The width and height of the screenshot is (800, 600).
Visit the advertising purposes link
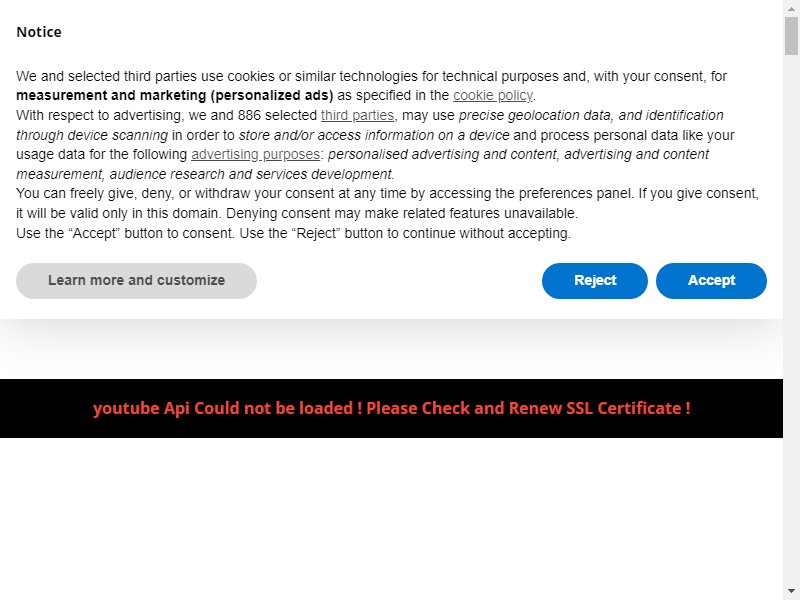point(255,155)
